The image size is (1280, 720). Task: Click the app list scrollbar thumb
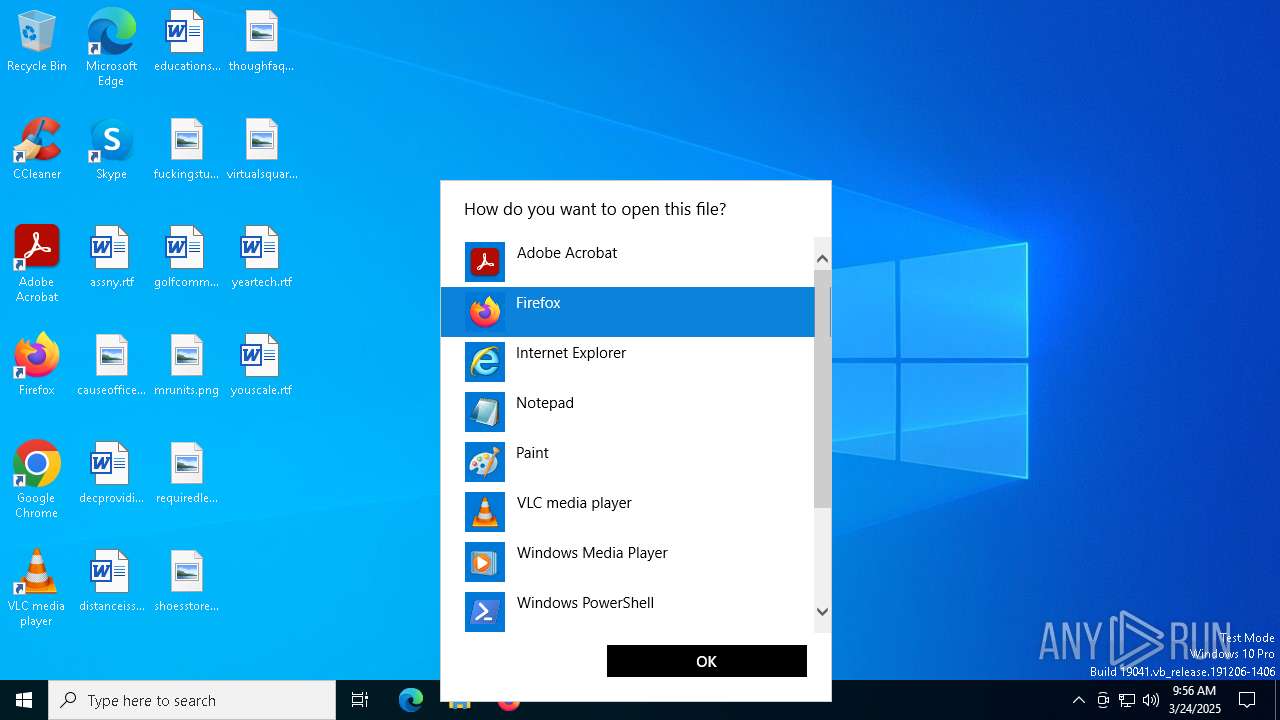(822, 388)
